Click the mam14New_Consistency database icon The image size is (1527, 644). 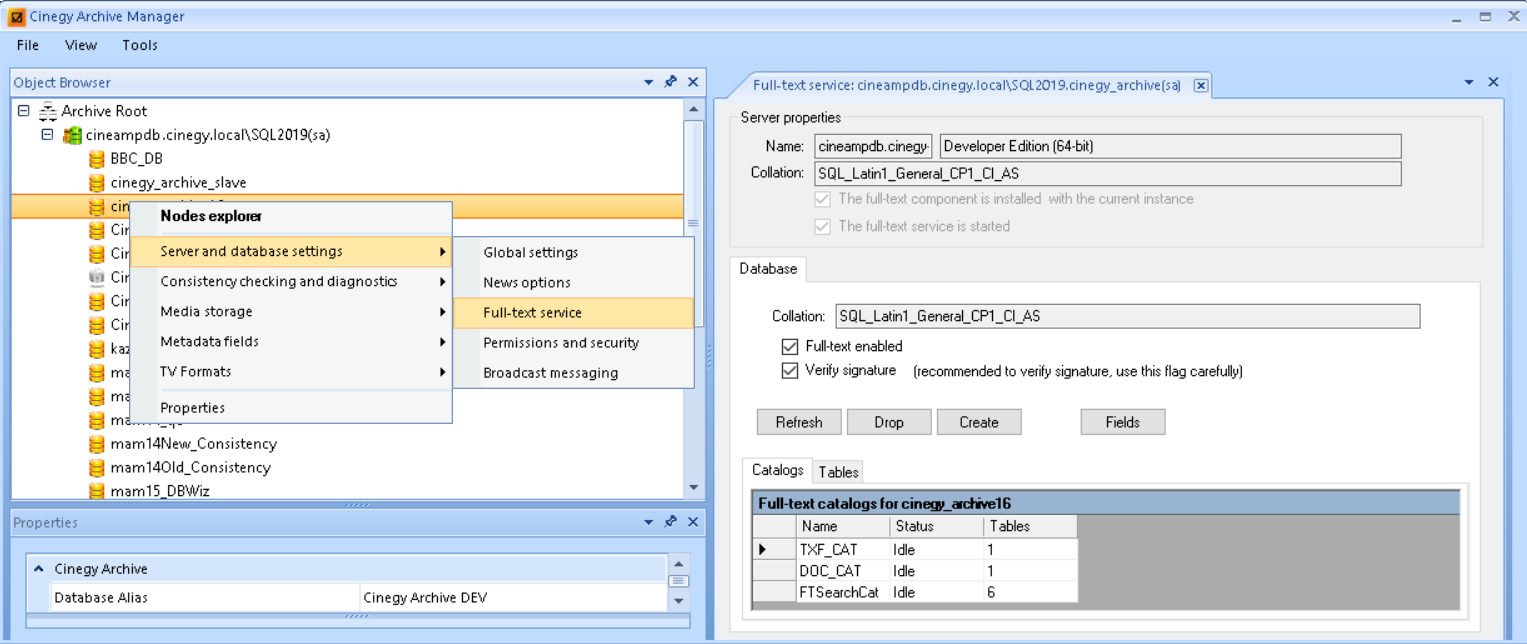point(96,444)
